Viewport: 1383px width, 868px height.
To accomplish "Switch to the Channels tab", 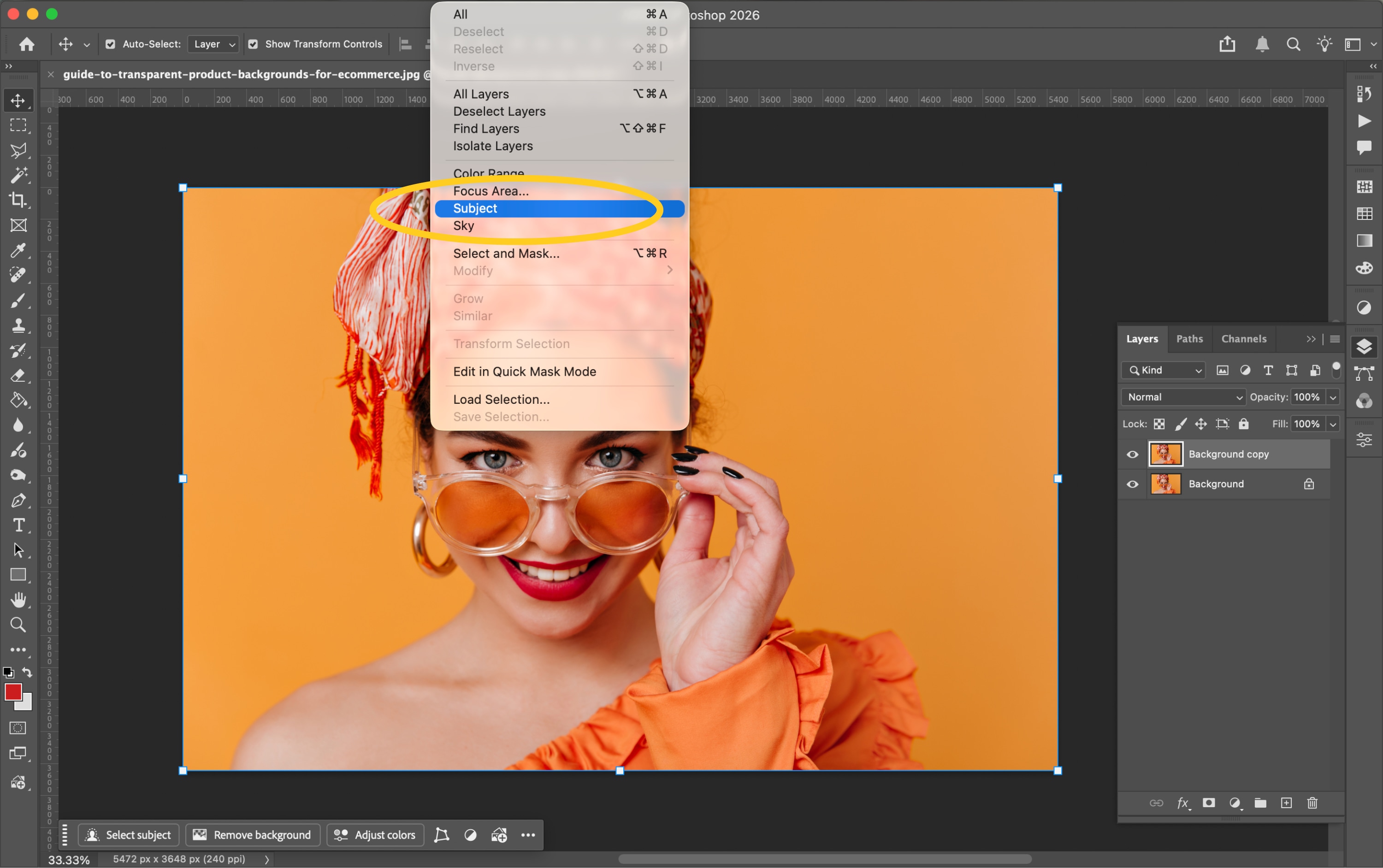I will click(1243, 339).
